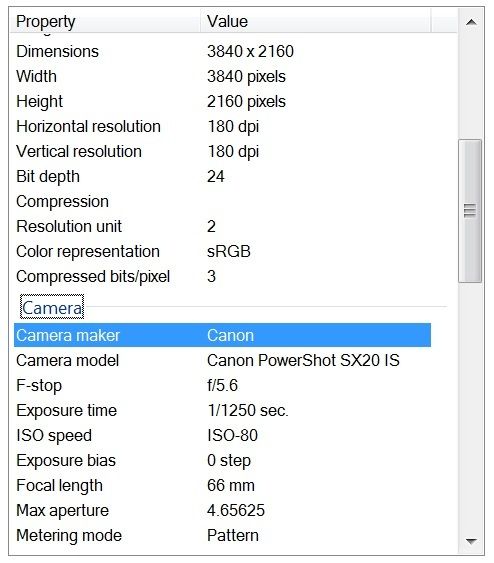Viewport: 494px width, 563px height.
Task: Select the Metering mode row
Action: point(222,535)
